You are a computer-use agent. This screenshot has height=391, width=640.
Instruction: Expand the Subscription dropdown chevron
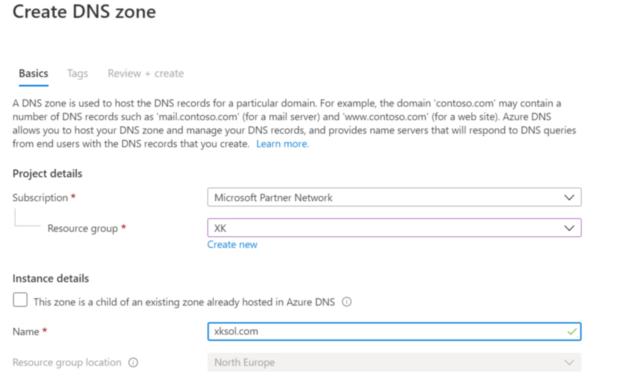click(569, 198)
